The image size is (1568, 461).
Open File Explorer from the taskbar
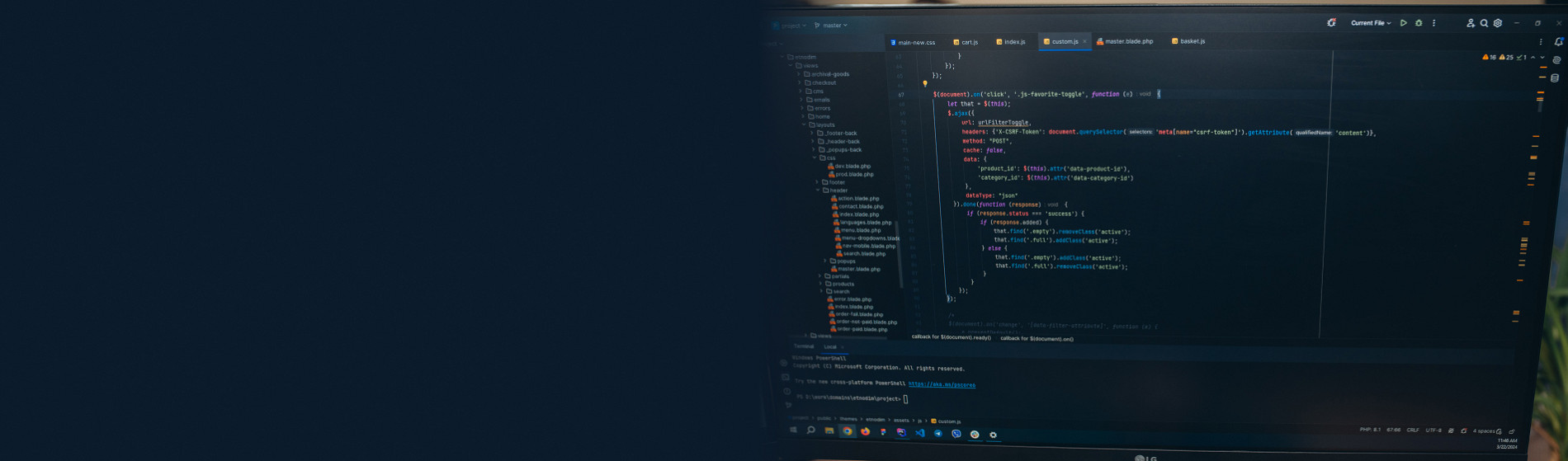pos(829,430)
